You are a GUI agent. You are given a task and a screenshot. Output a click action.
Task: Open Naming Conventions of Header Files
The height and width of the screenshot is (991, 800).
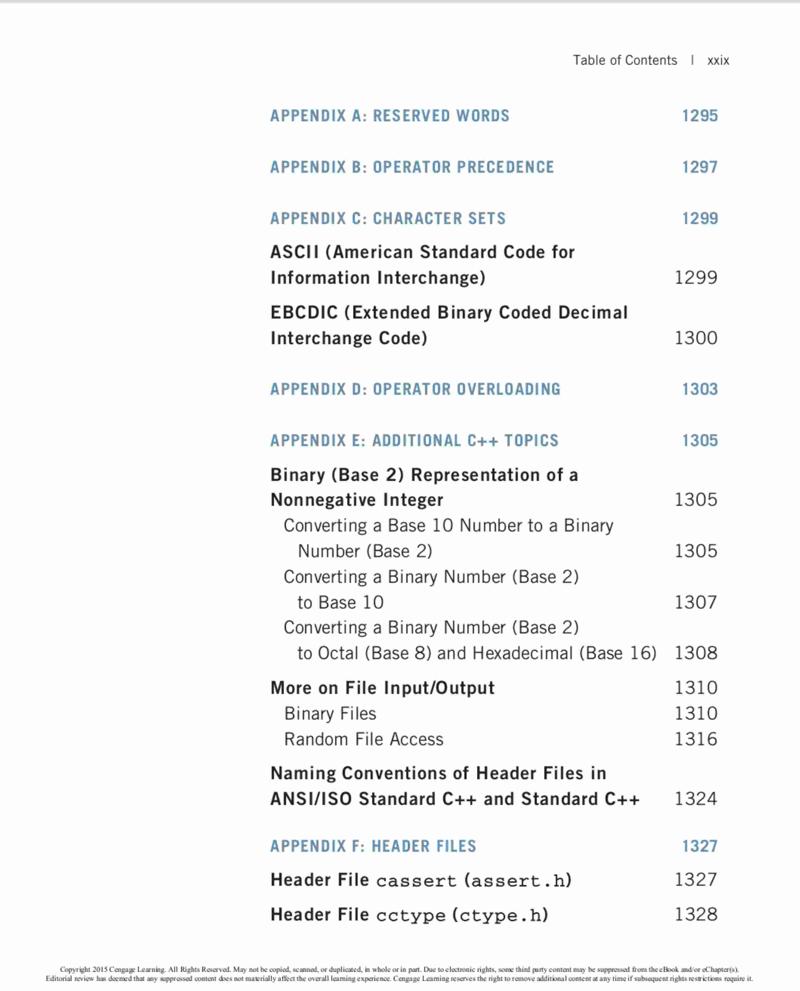click(x=454, y=786)
